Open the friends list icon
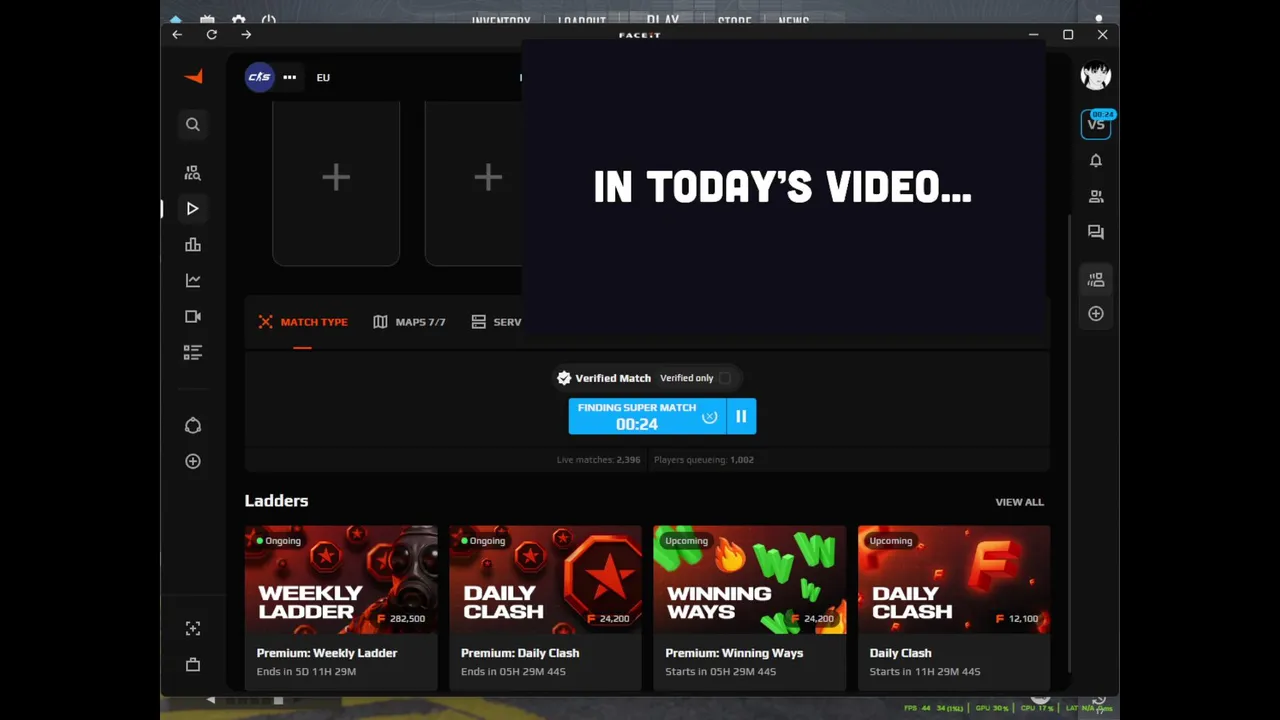This screenshot has width=1280, height=720. point(1096,197)
